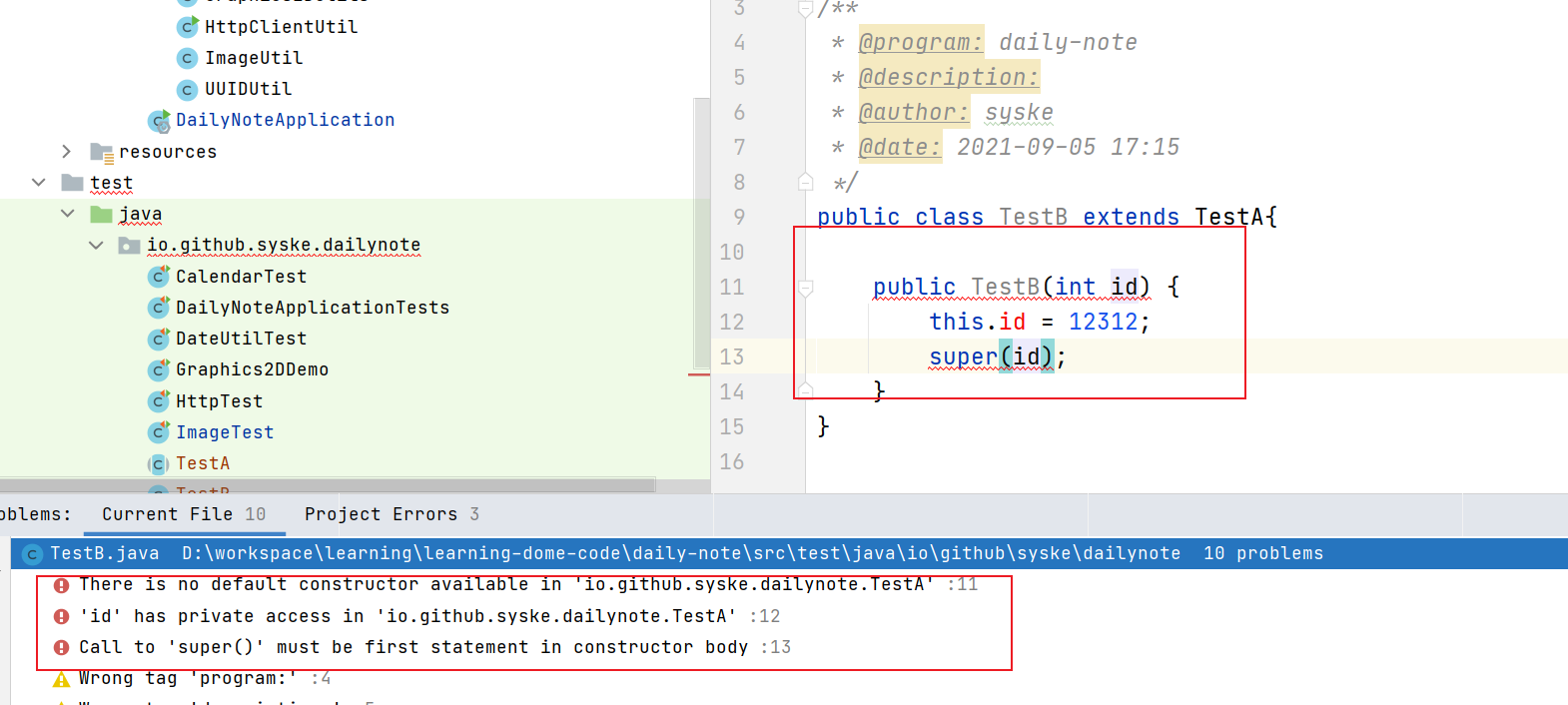Click the resources folder icon
Screen dimensions: 1568x705
pyautogui.click(x=101, y=152)
